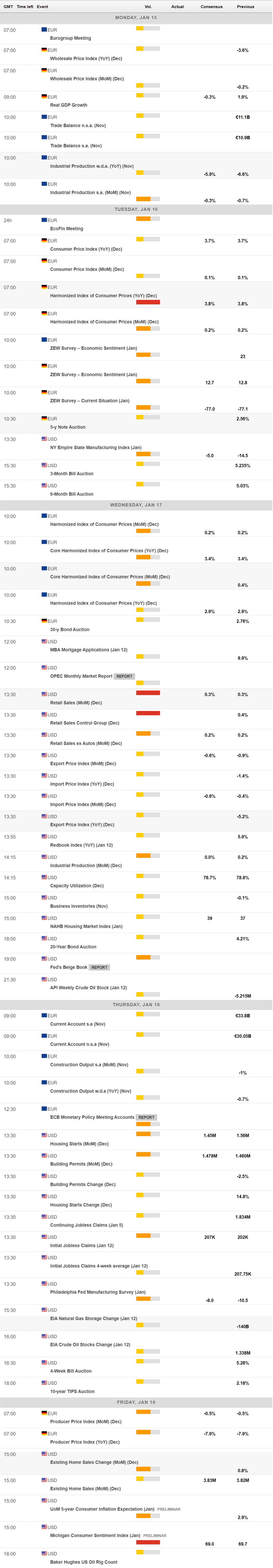Open REPORT for ECB Monetary Policy Meeting Accounts
The width and height of the screenshot is (273, 1568).
(146, 1118)
